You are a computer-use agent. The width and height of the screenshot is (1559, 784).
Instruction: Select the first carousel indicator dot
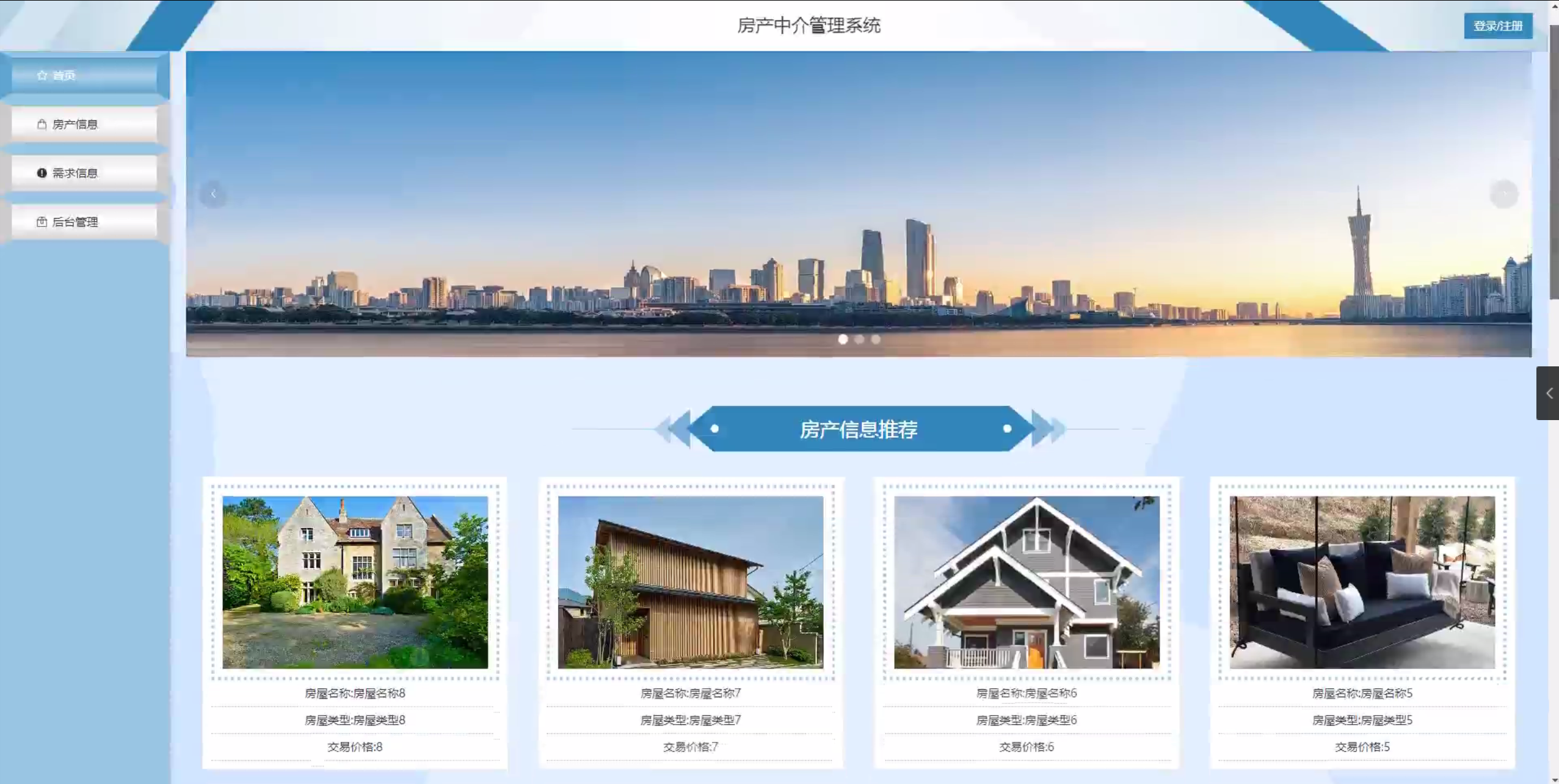[843, 339]
